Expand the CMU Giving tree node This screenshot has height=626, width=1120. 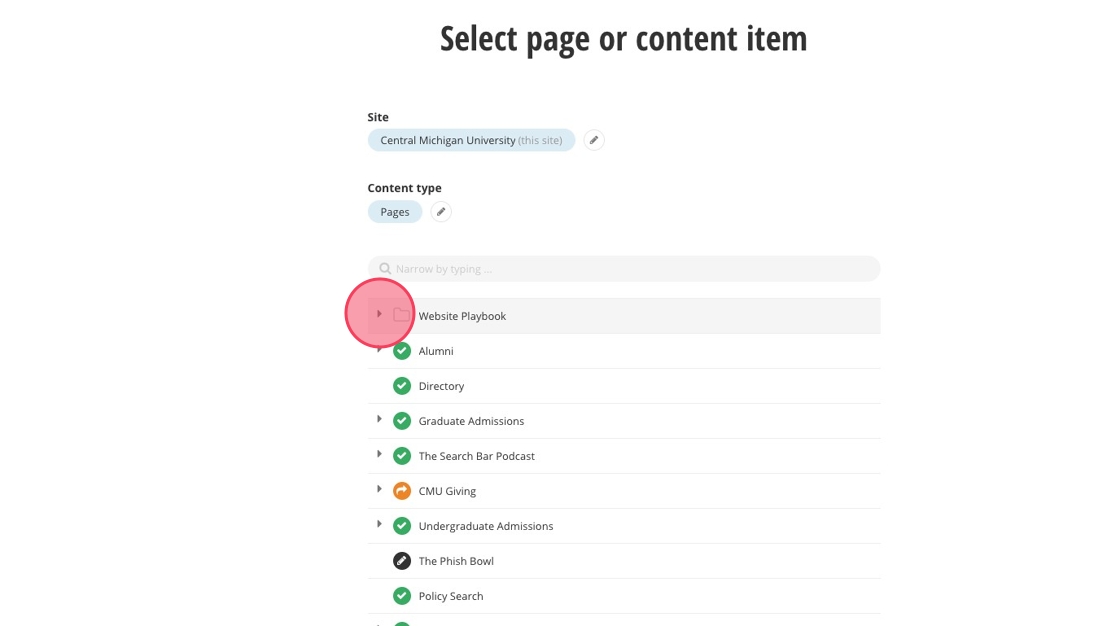pos(379,490)
